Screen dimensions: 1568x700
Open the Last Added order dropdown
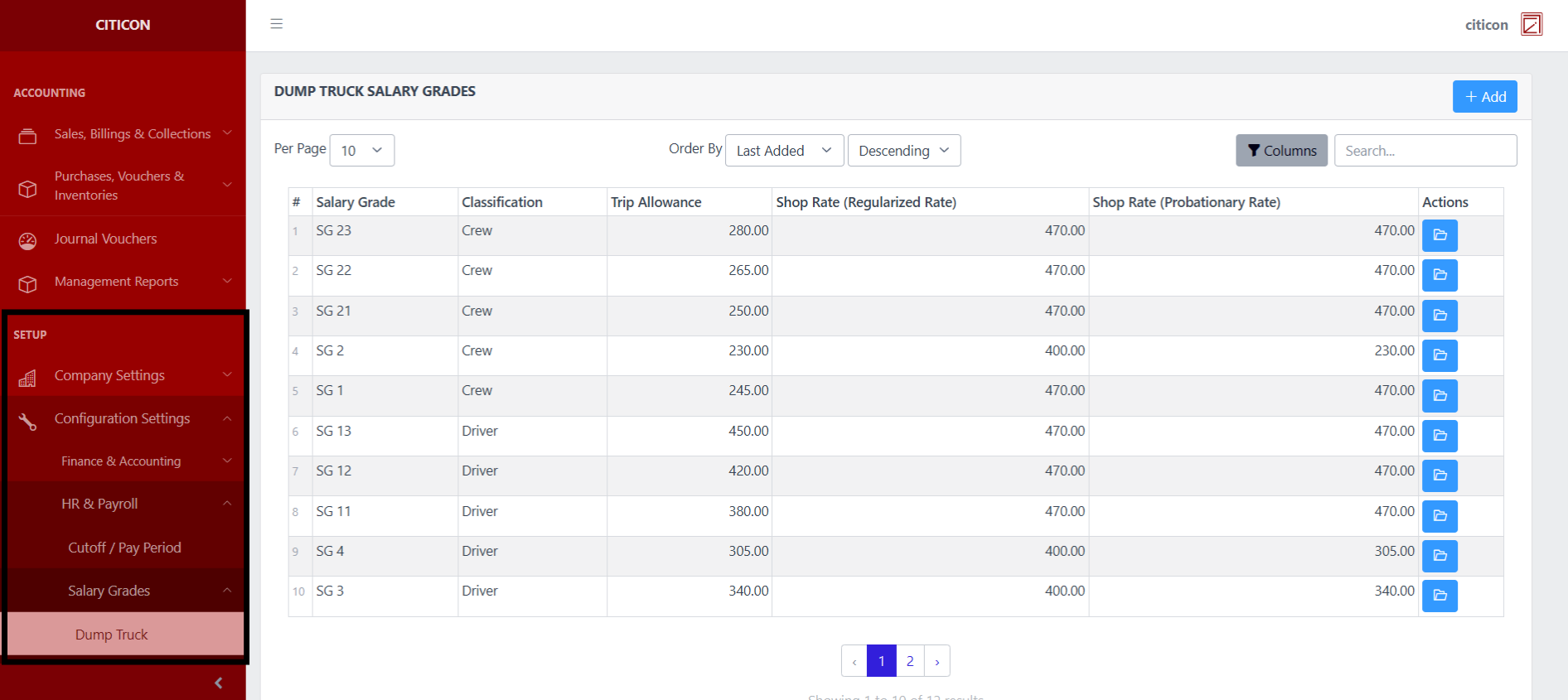coord(784,151)
